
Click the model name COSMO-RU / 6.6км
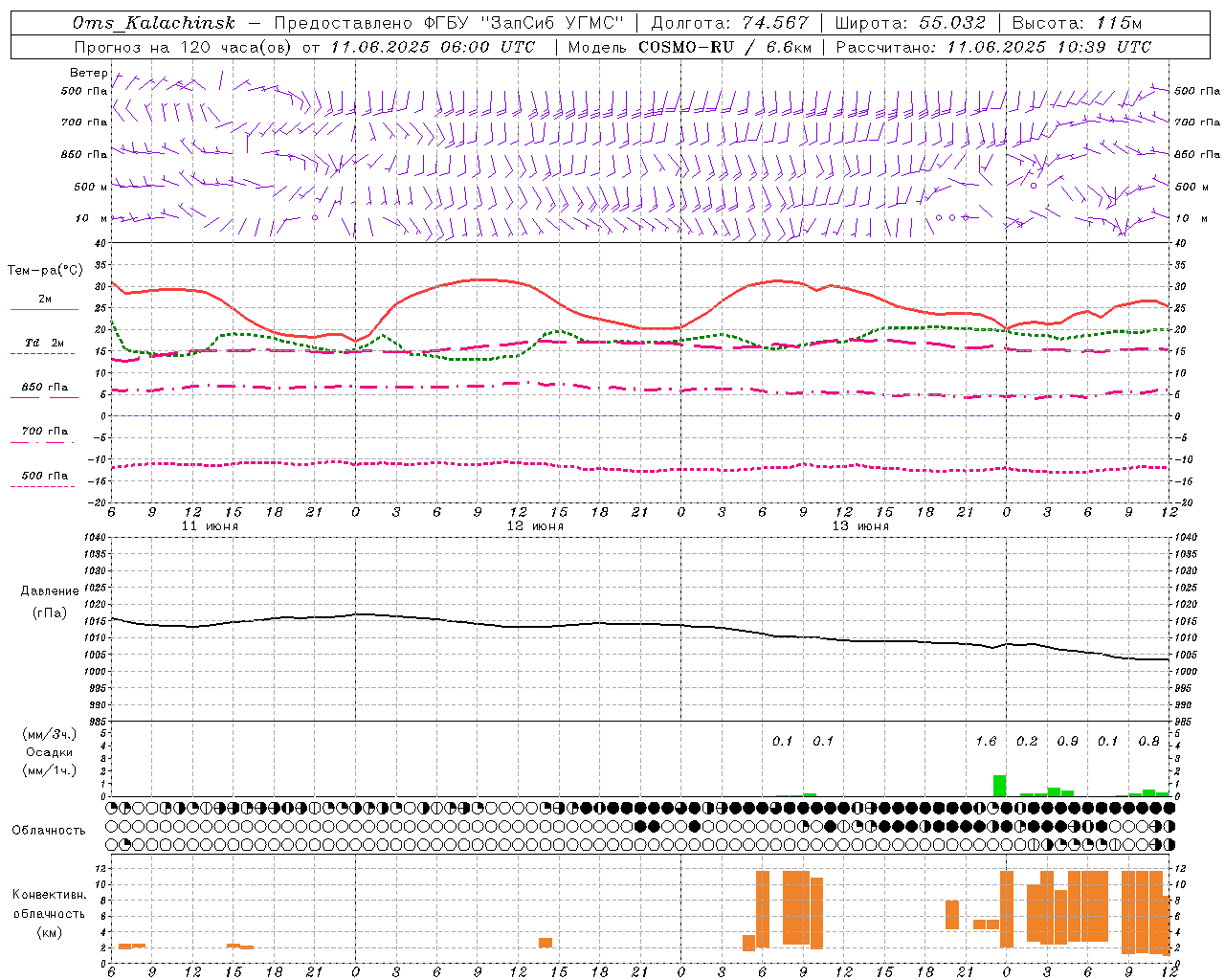coord(724,47)
